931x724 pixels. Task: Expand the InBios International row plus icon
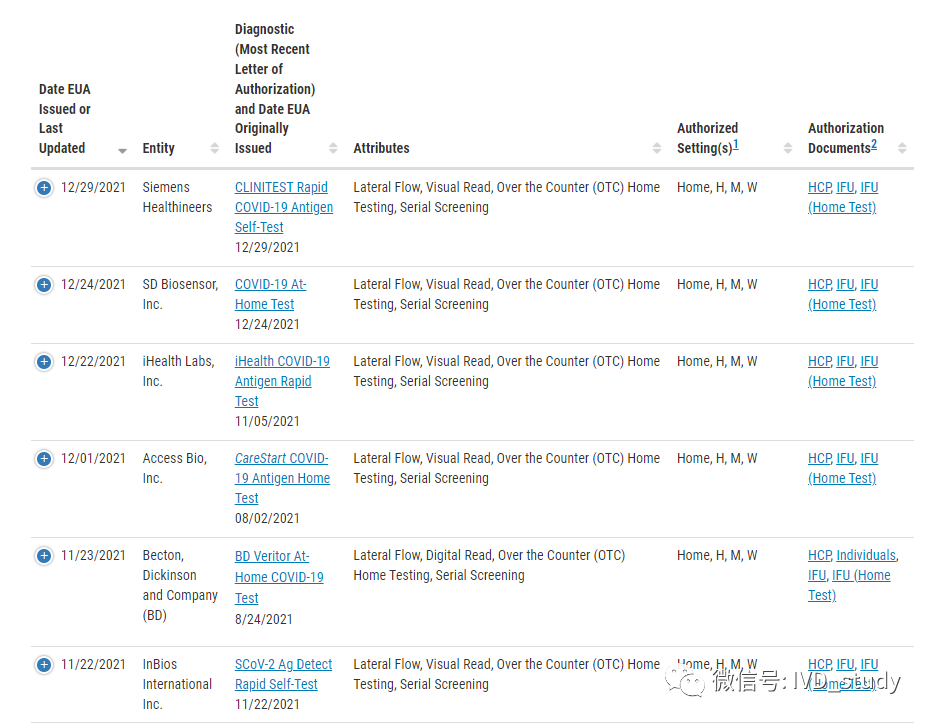tap(44, 665)
